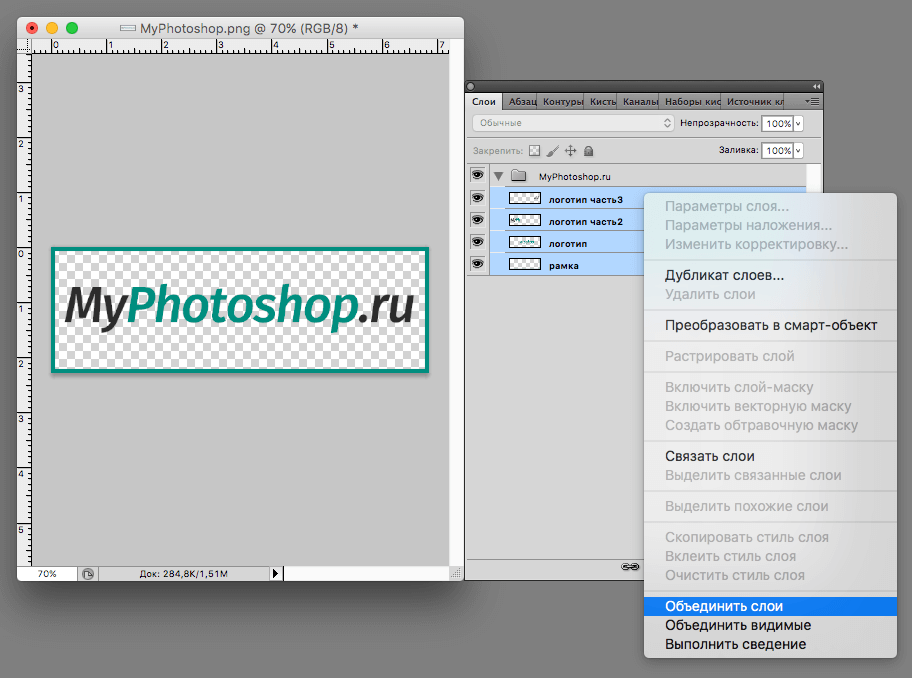912x678 pixels.
Task: Click the lock all padlock icon
Action: 589,151
